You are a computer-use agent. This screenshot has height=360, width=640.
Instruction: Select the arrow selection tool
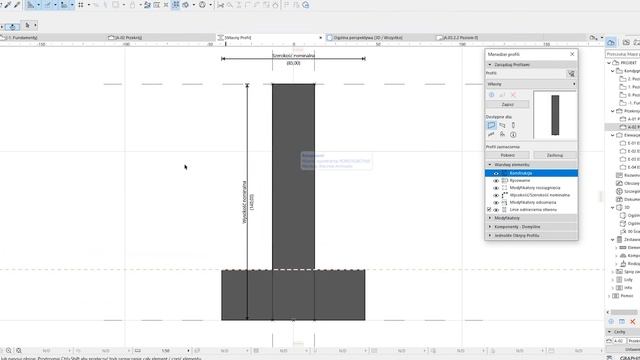pos(27,25)
